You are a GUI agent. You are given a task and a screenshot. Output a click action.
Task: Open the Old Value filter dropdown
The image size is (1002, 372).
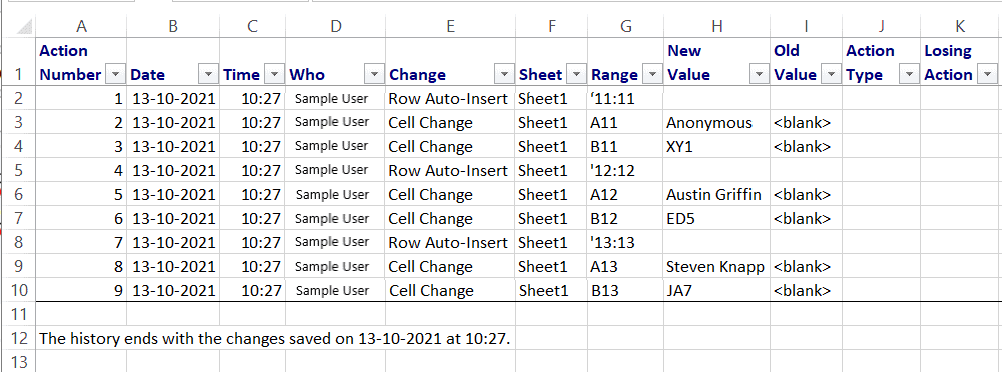coord(831,75)
